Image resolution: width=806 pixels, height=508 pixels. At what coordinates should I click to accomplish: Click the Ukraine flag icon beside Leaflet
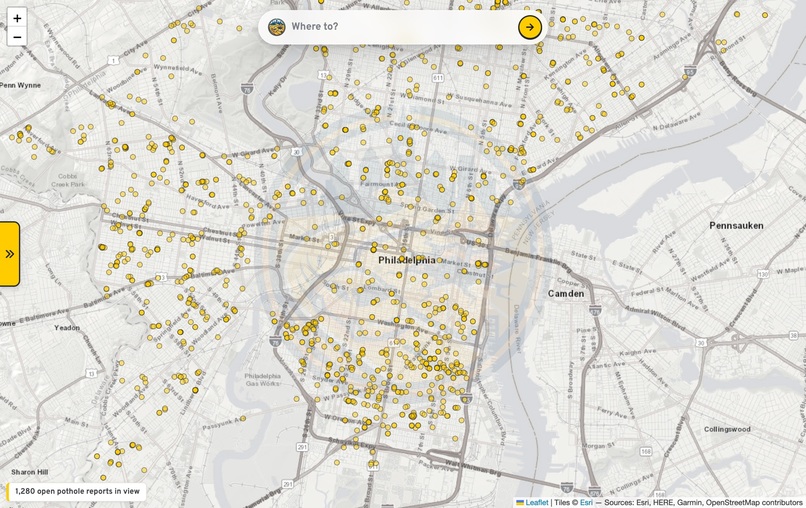coord(520,502)
